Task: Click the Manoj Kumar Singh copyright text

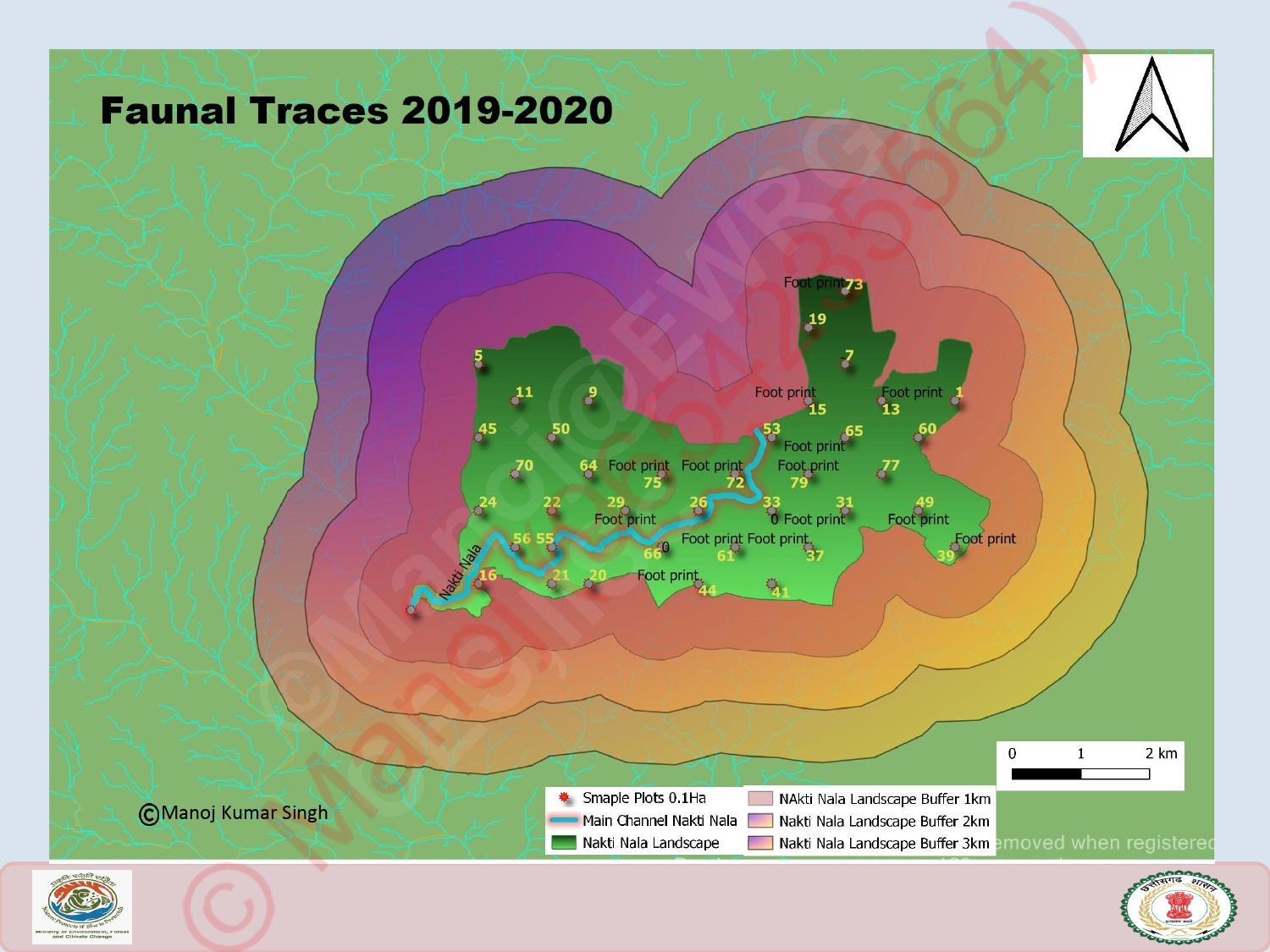Action: click(x=234, y=813)
